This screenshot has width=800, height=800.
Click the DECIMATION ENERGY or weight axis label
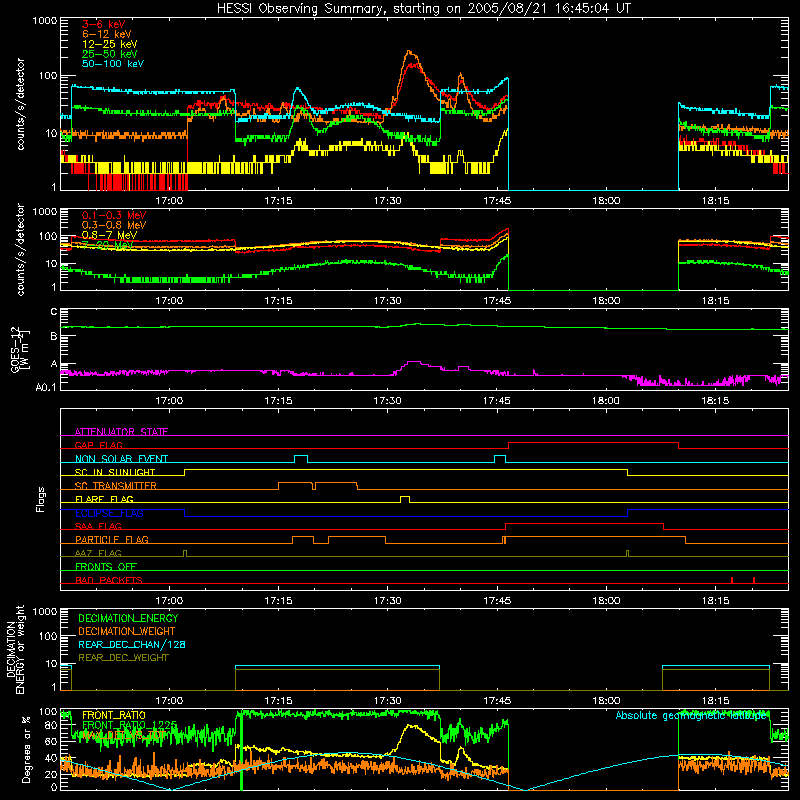(15, 650)
